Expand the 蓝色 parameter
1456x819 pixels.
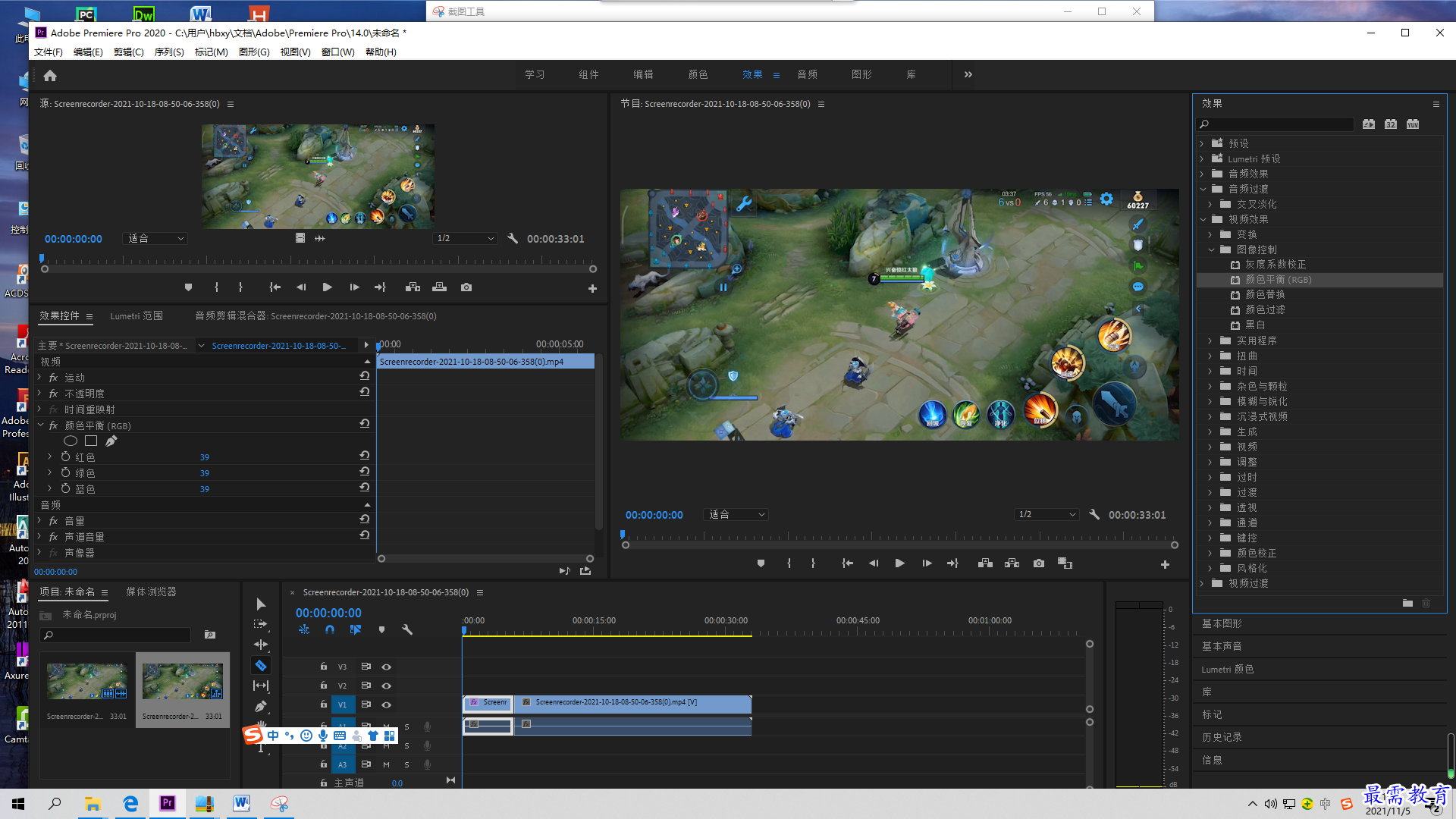pos(50,488)
